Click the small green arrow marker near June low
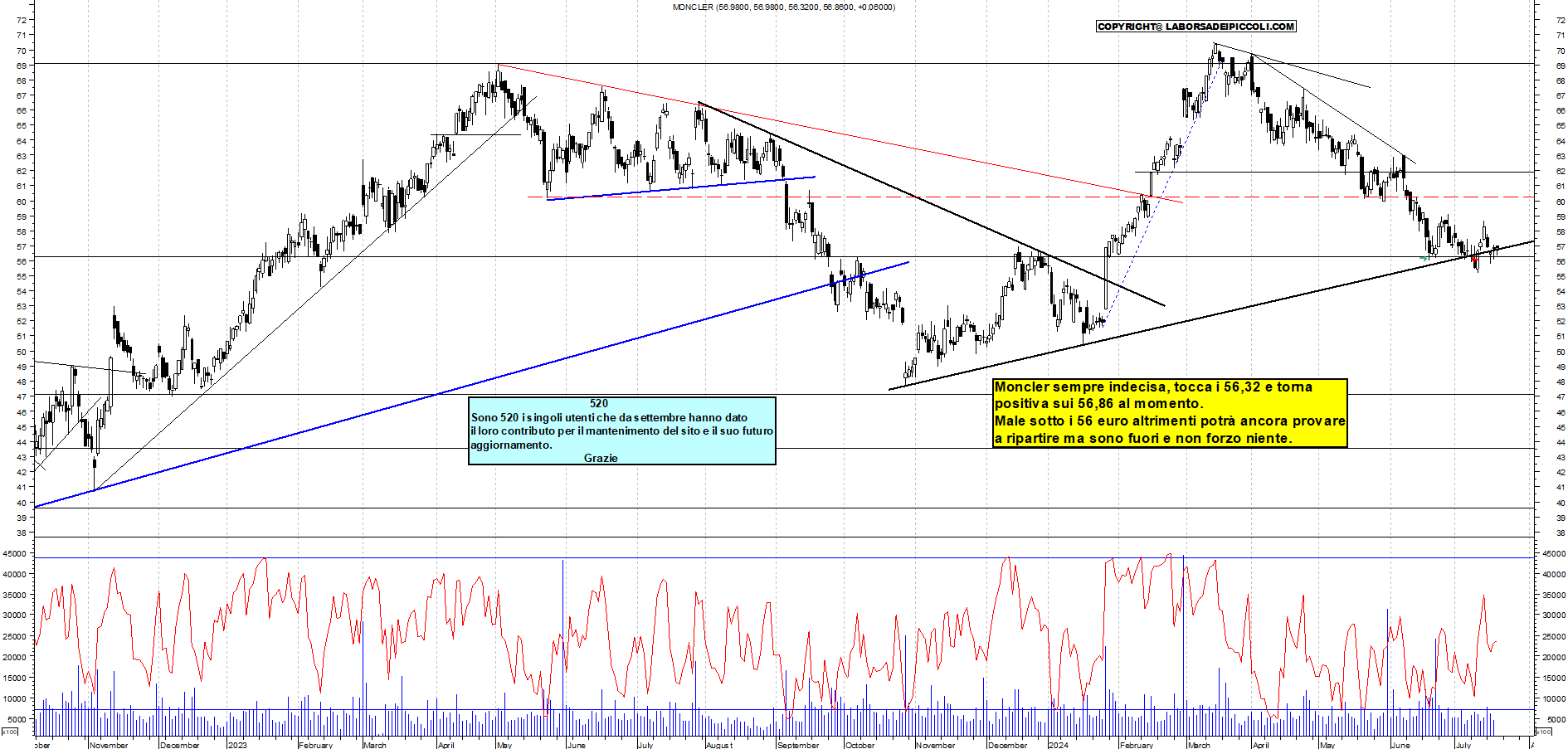The image size is (1568, 749). pyautogui.click(x=1424, y=259)
